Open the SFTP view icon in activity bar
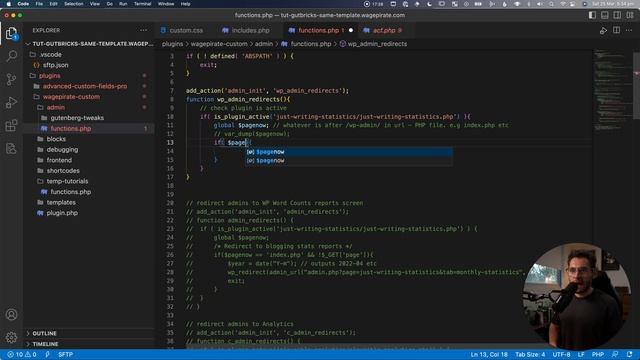Screen dimensions: 640x360 tap(11, 148)
